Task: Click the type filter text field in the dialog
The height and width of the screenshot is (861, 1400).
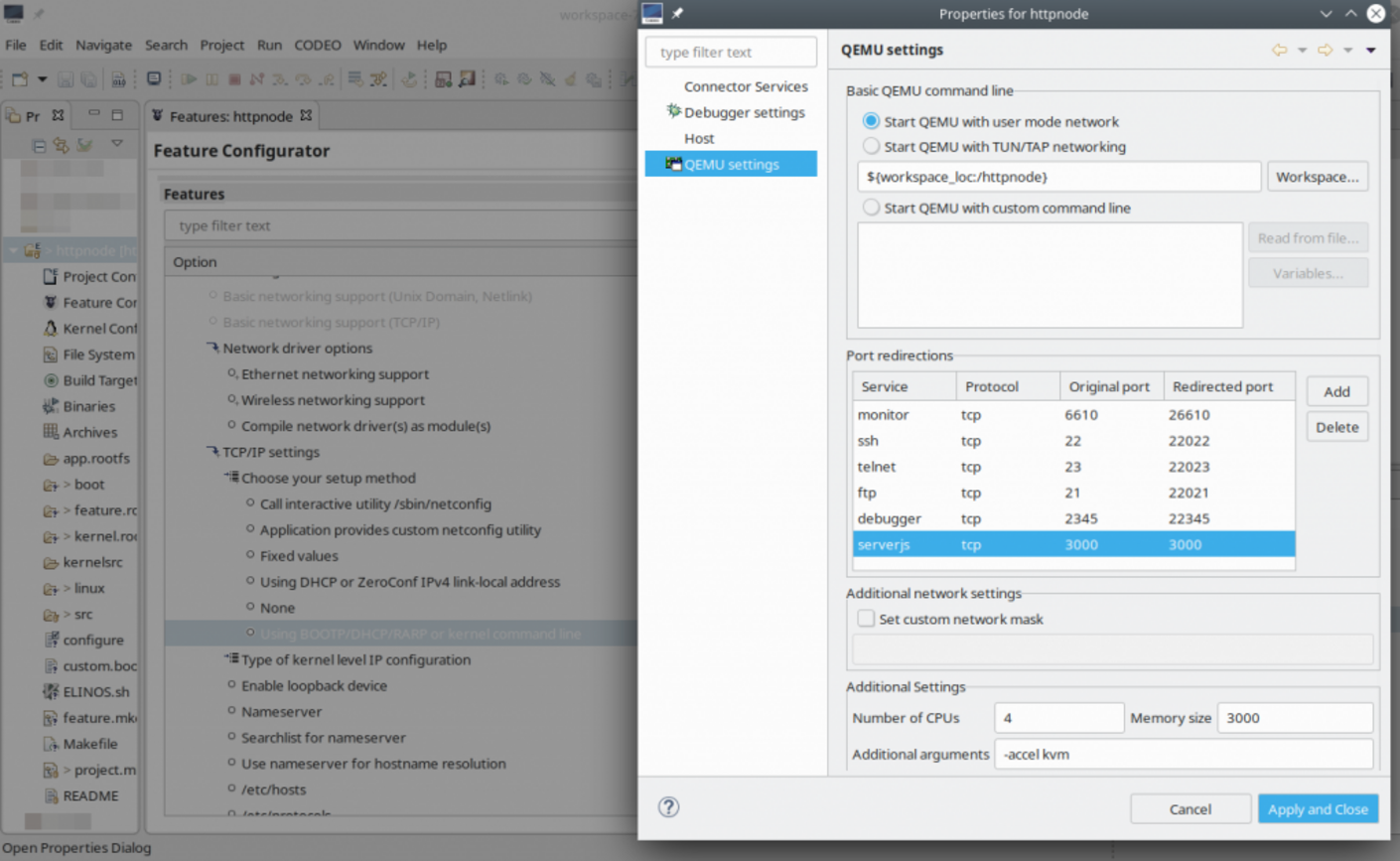Action: 731,52
